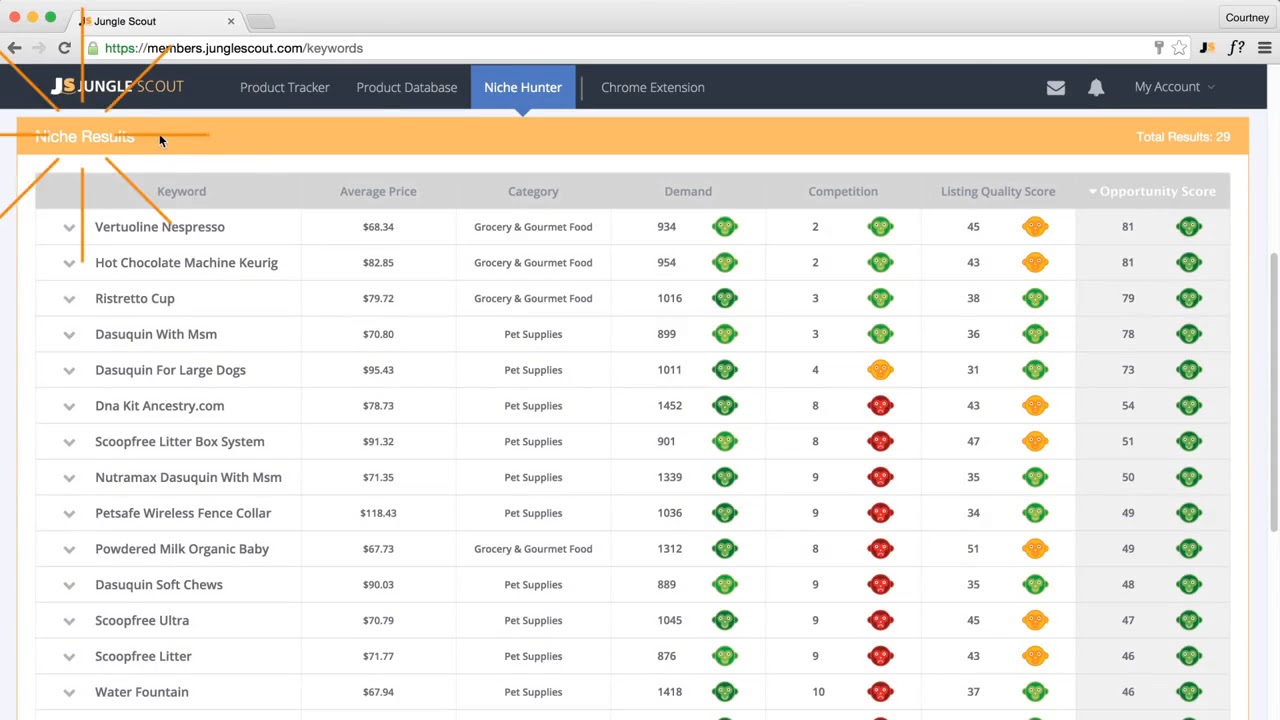
Task: Sort by Listing Quality Score column
Action: tap(998, 191)
